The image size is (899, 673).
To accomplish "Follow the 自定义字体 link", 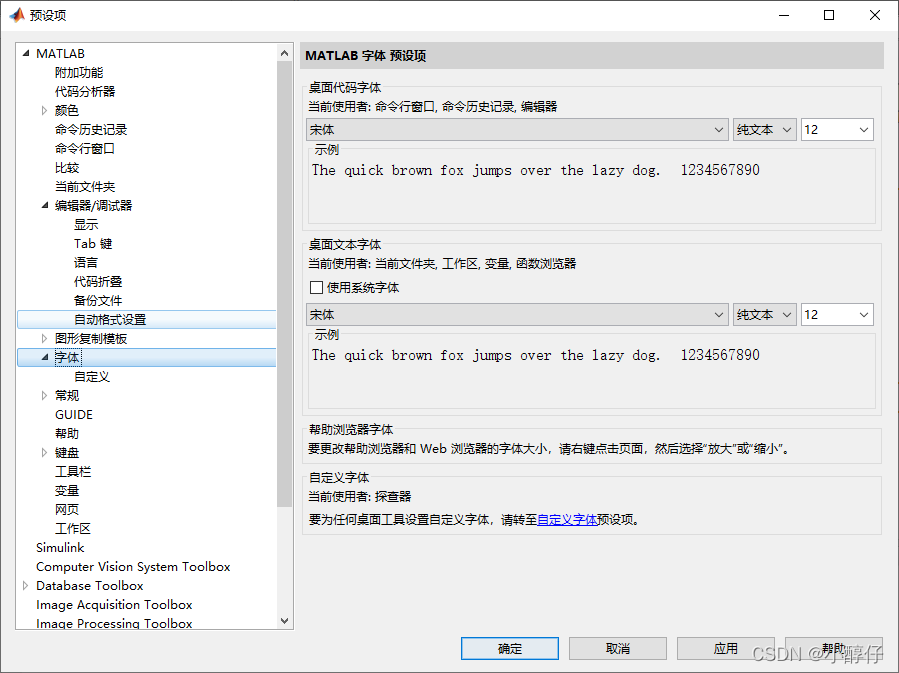I will (x=567, y=519).
